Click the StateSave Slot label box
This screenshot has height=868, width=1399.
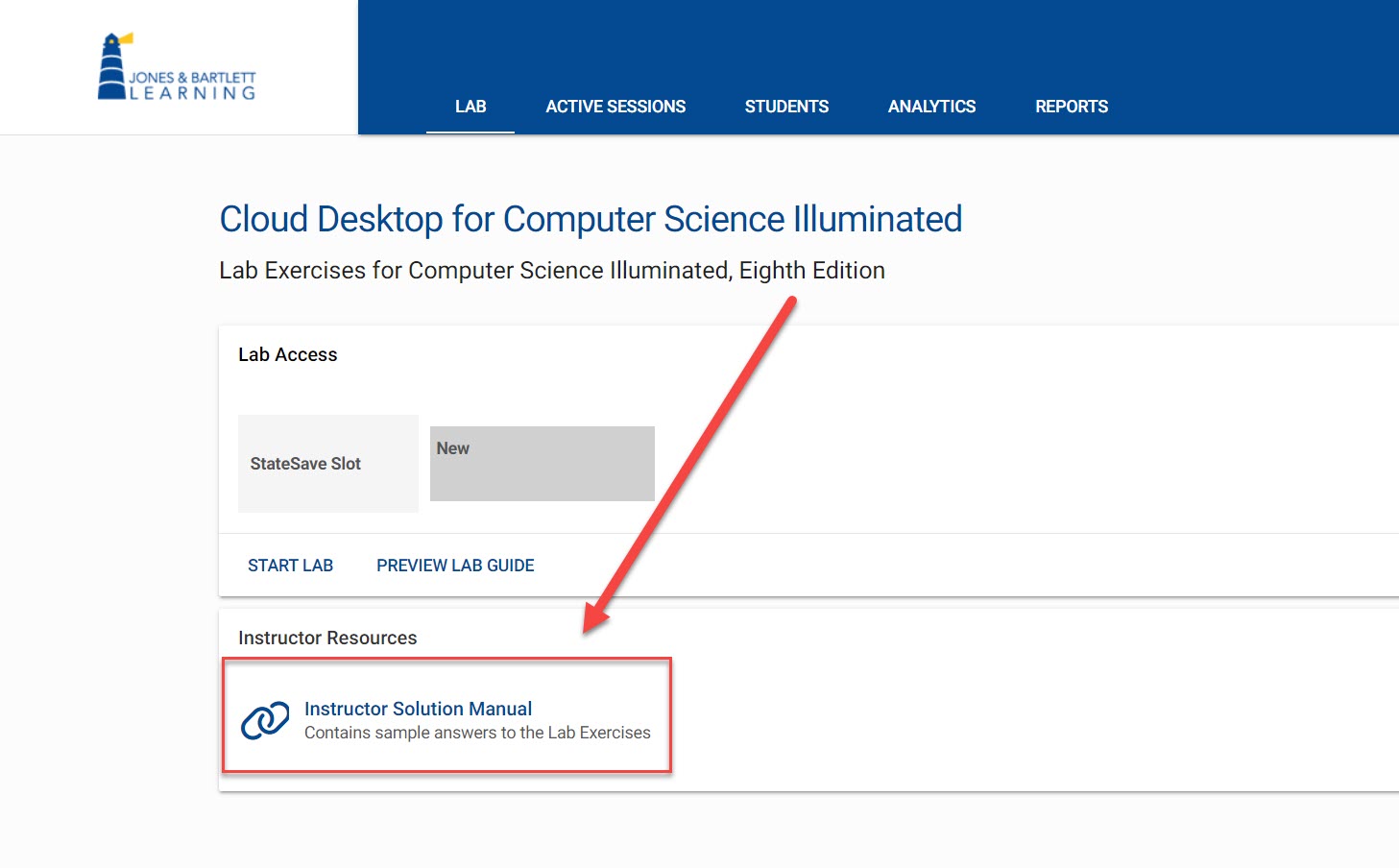coord(327,463)
